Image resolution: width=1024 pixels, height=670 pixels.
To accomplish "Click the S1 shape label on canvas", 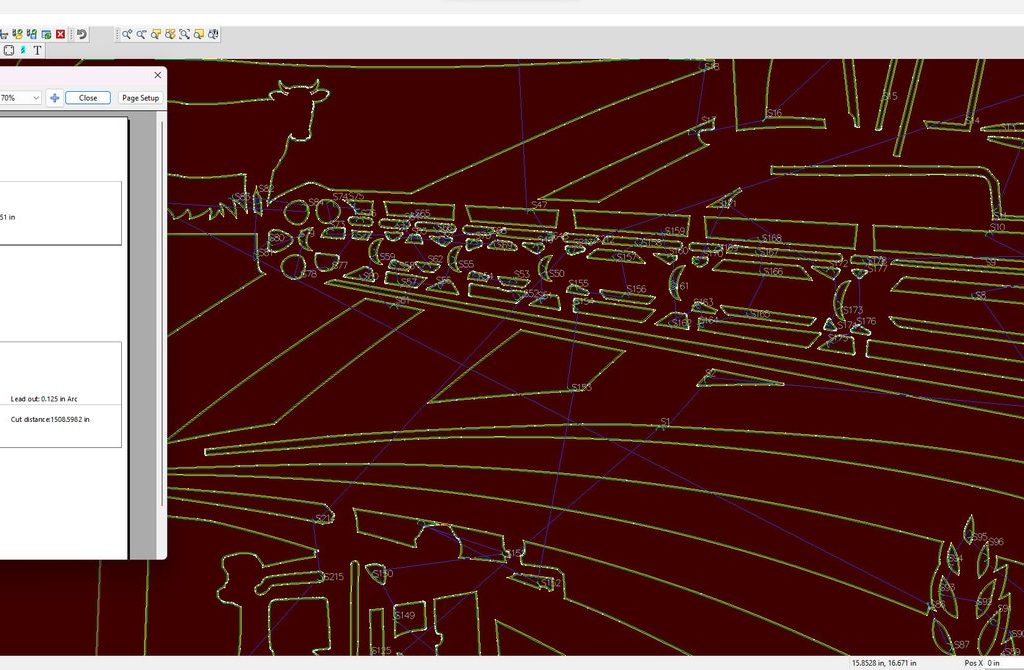I will tap(665, 423).
